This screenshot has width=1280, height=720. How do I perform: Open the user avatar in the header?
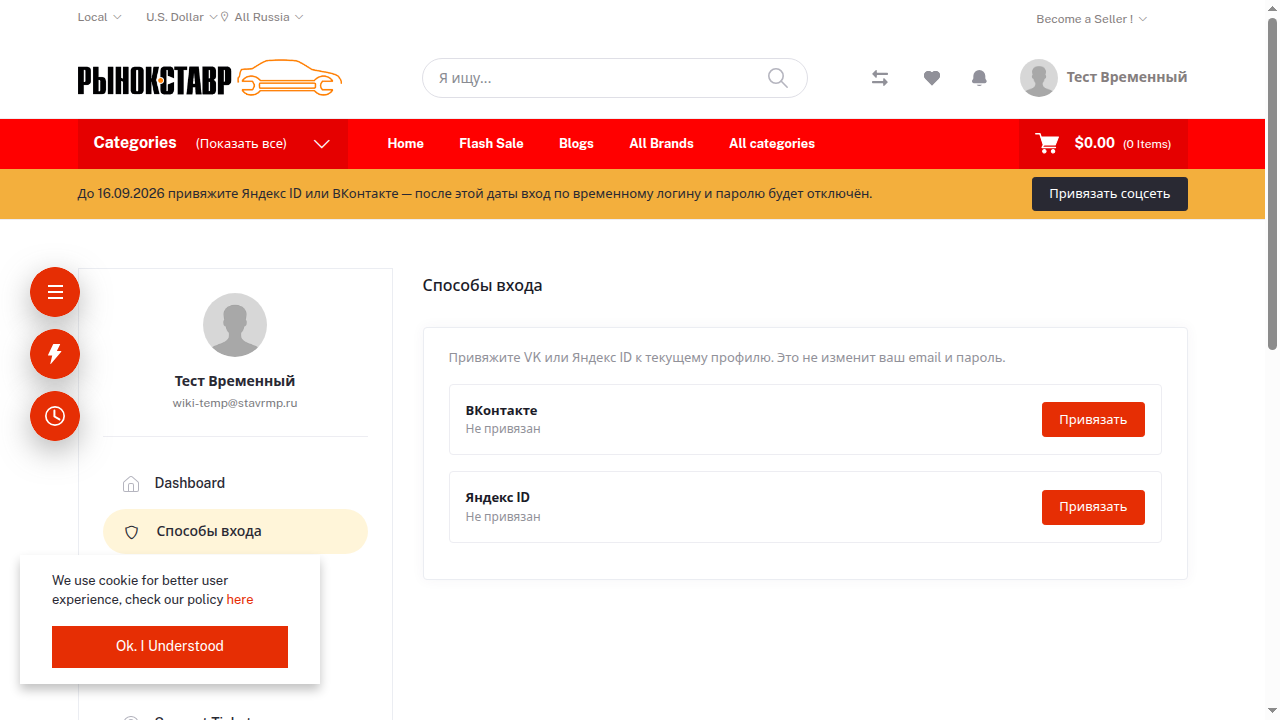[1039, 78]
